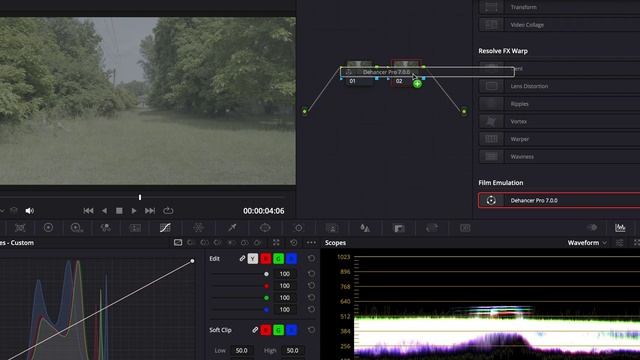Mute audio with the speaker icon
The image size is (640, 360).
point(29,211)
